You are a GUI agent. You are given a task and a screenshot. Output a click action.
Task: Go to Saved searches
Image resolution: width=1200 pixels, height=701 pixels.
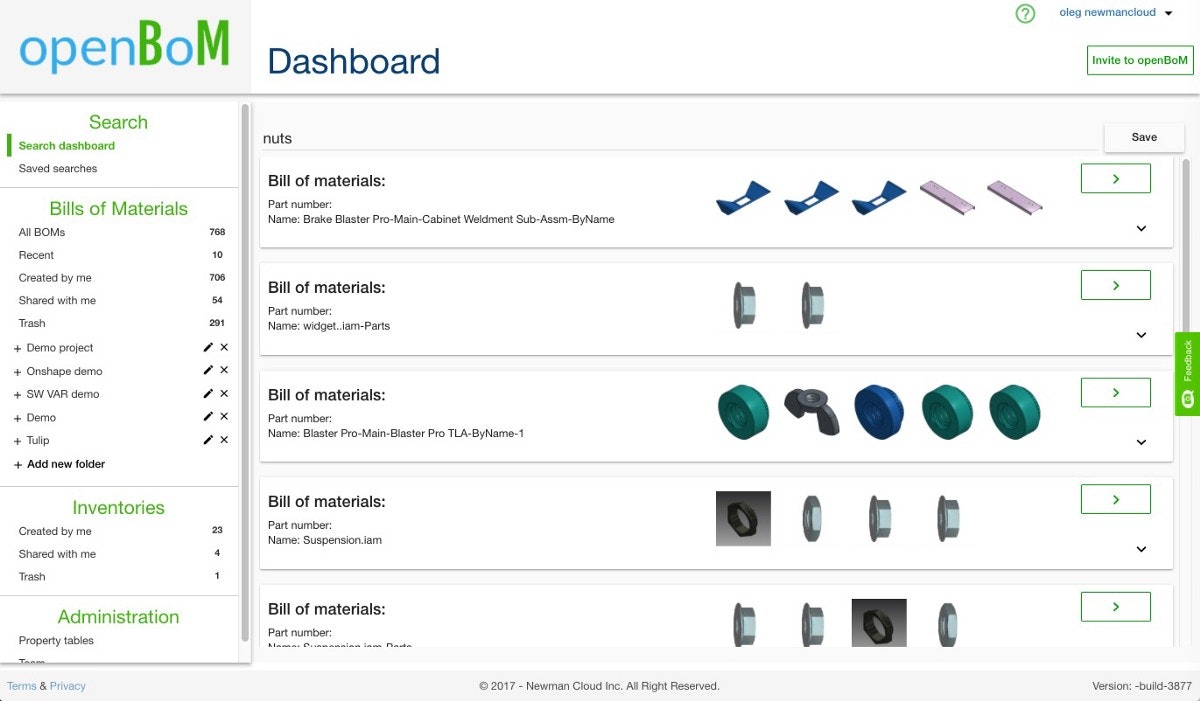(58, 168)
